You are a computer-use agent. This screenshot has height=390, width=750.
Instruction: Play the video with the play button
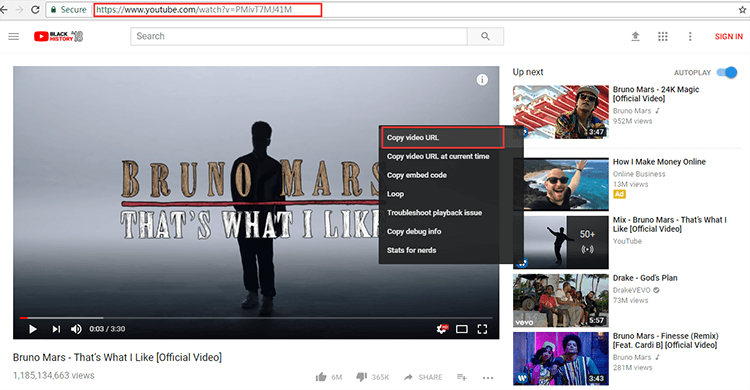pyautogui.click(x=33, y=329)
